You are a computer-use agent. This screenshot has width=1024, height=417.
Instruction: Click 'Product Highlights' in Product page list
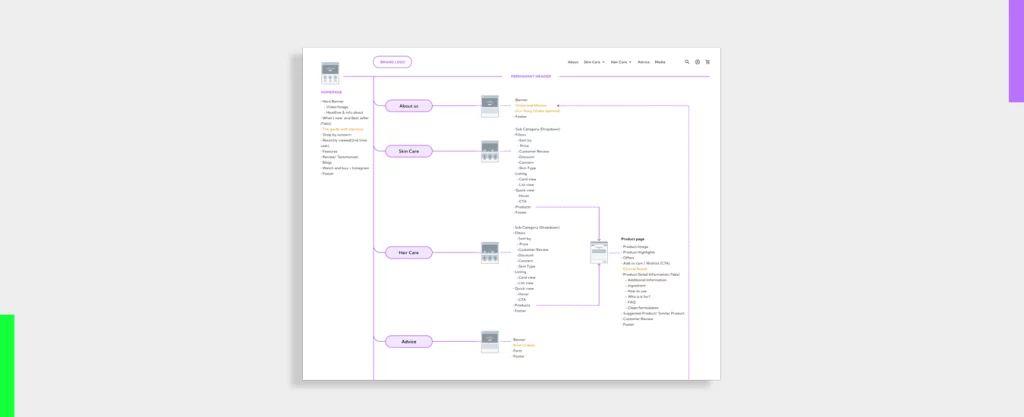tap(638, 252)
